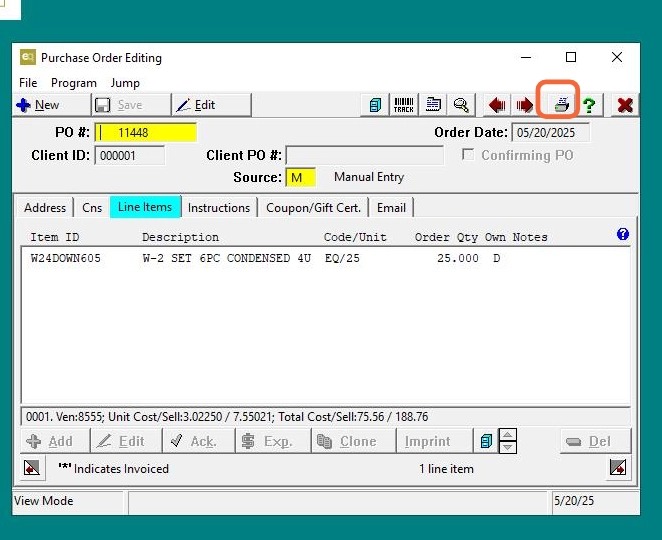
Task: Click the red X exit icon in toolbar
Action: coord(625,105)
